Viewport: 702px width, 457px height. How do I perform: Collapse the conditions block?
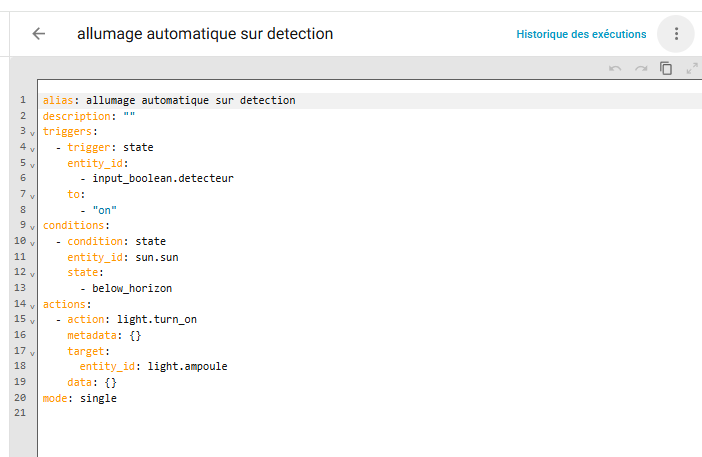click(x=32, y=226)
